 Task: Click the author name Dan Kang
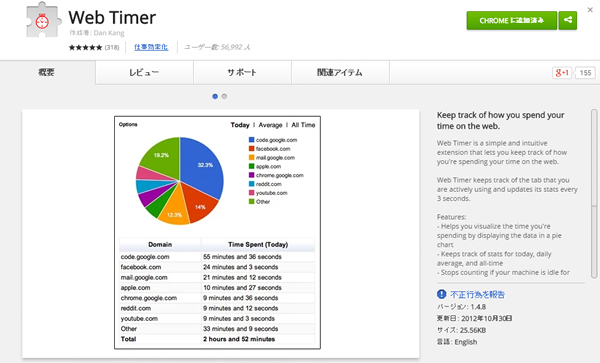pos(109,33)
